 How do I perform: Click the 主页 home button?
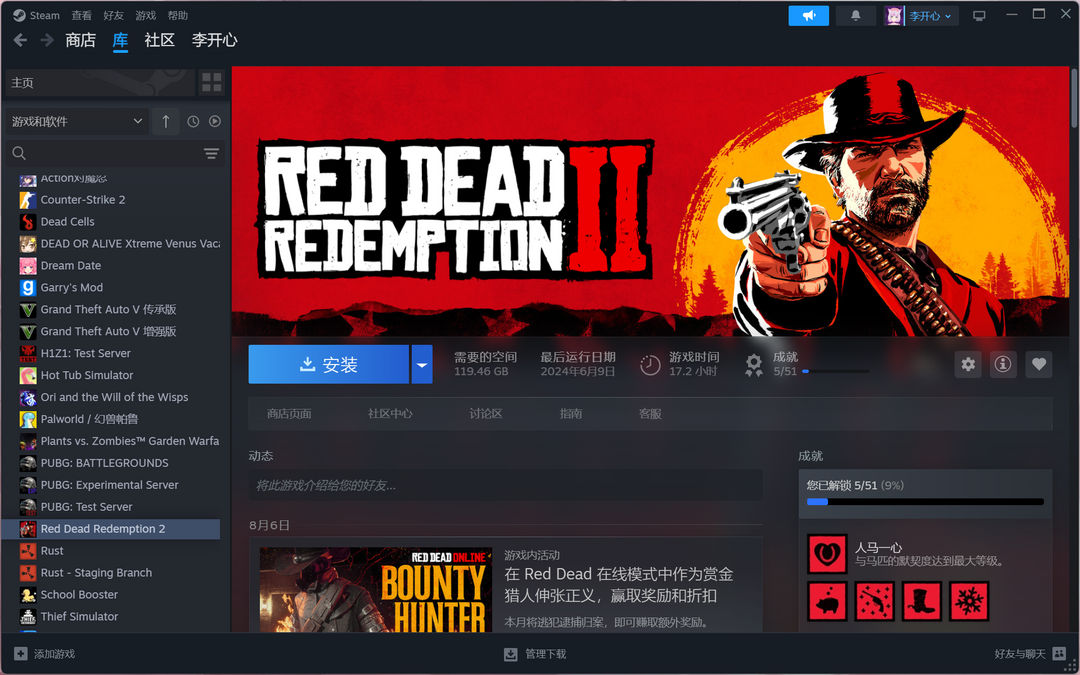[99, 83]
